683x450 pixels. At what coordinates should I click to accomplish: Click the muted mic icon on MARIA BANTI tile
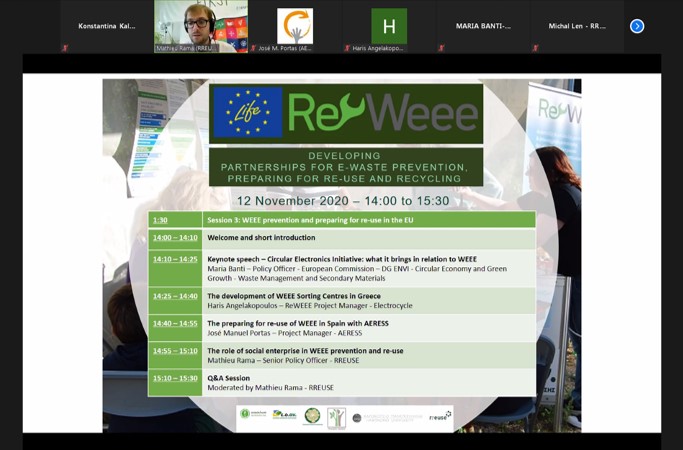(441, 48)
